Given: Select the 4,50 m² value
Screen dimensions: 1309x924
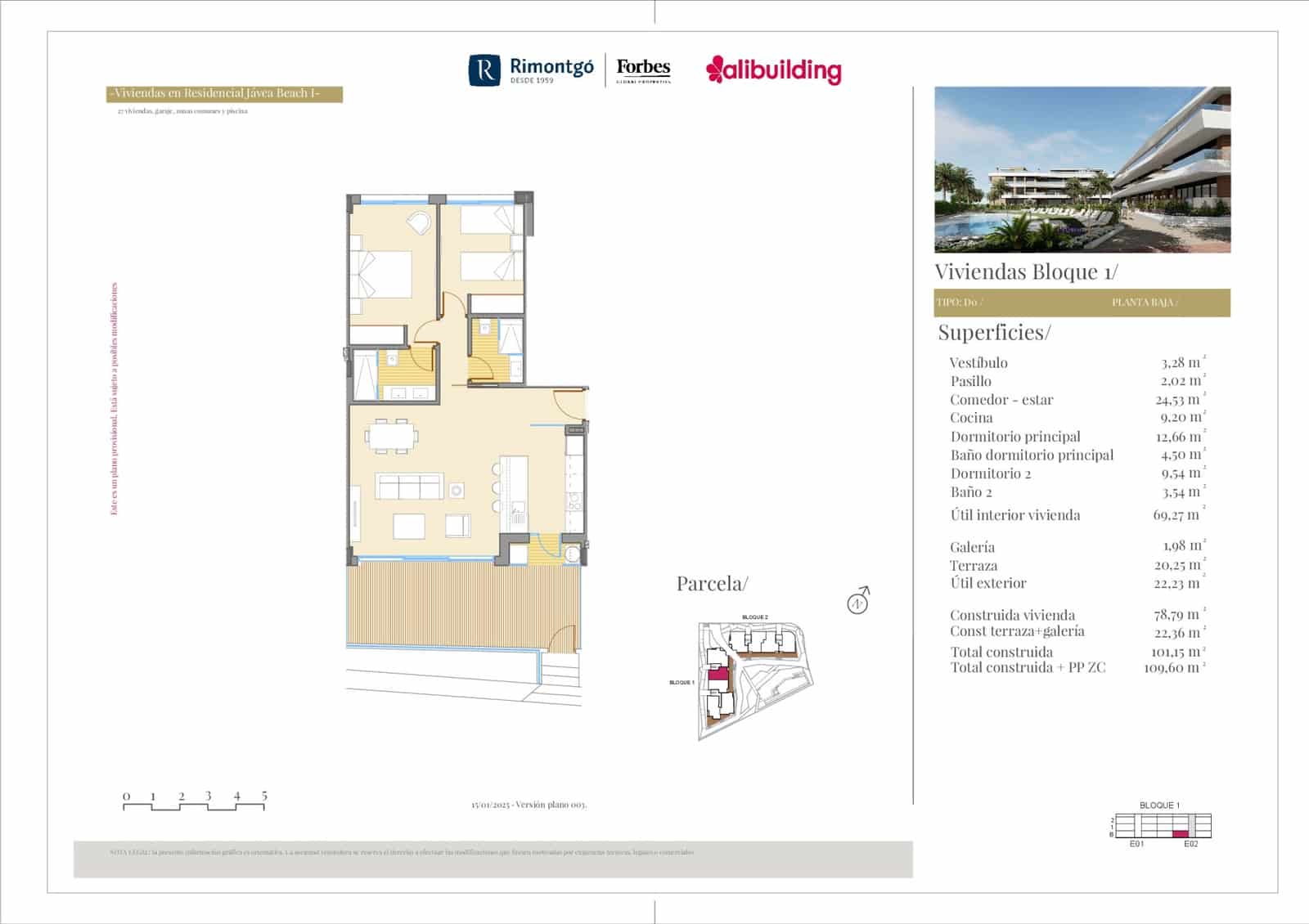Looking at the screenshot, I should pos(1183,455).
